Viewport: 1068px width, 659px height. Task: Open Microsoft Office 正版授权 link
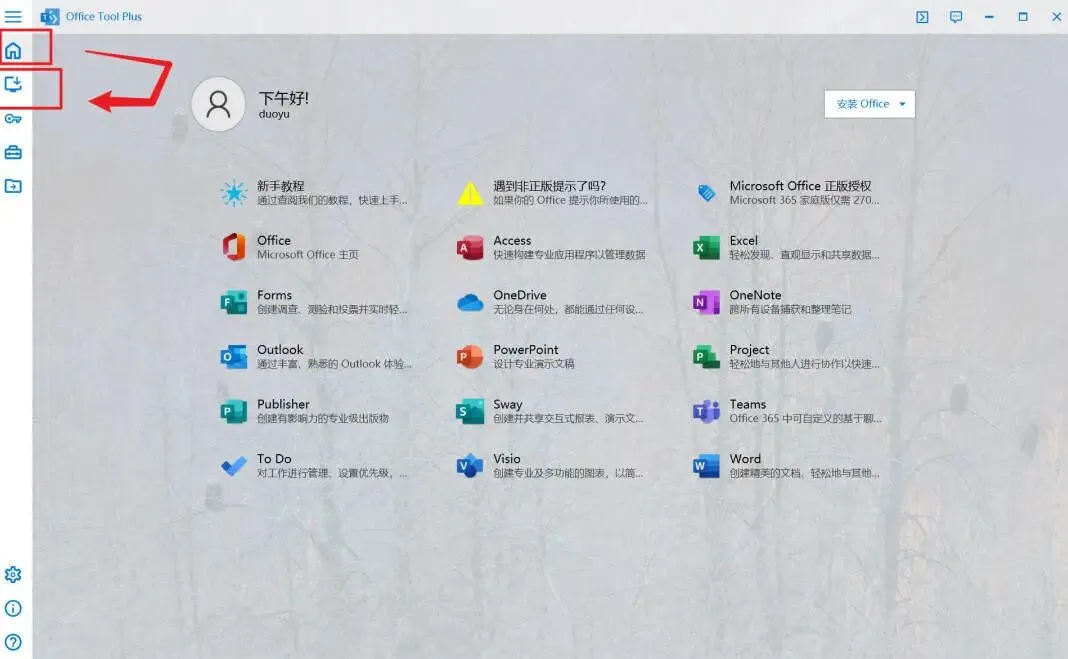(800, 186)
